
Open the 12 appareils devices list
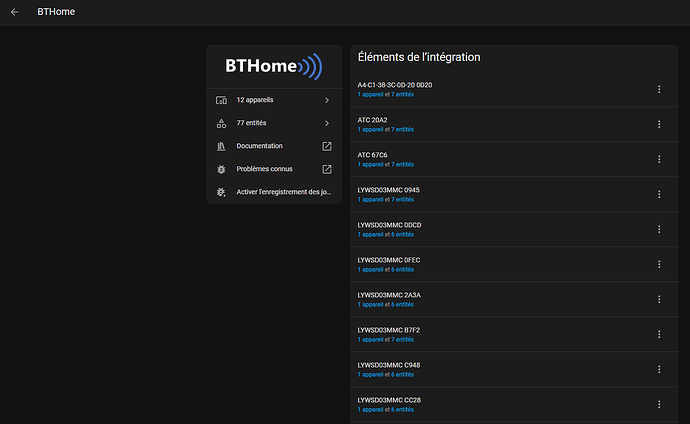[x=274, y=100]
